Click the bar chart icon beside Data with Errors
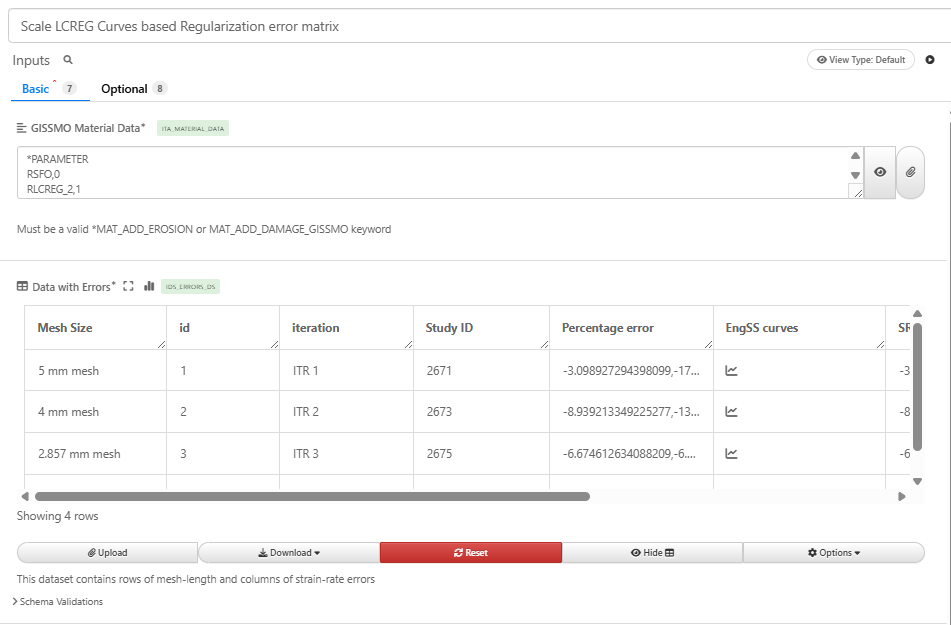The image size is (951, 625). [149, 287]
